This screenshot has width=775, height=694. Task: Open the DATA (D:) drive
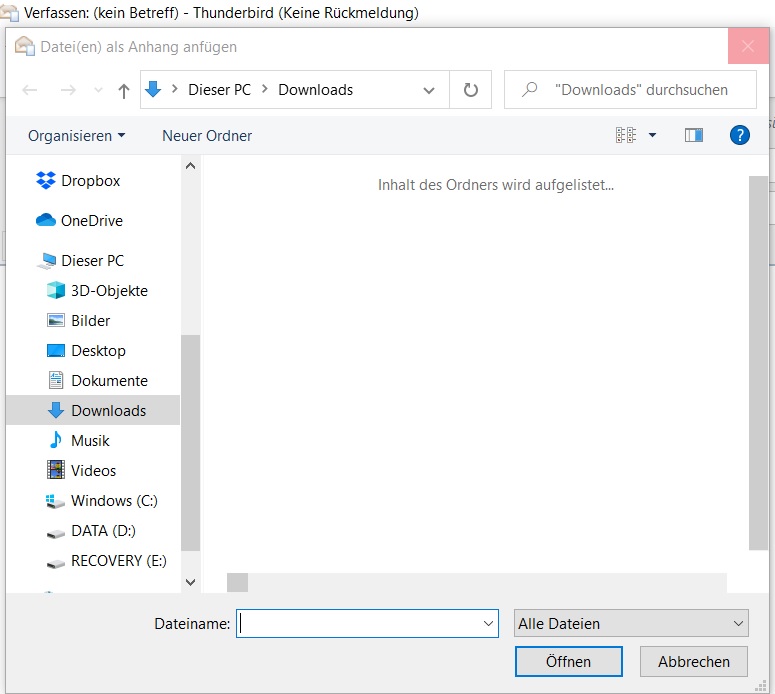[x=103, y=531]
